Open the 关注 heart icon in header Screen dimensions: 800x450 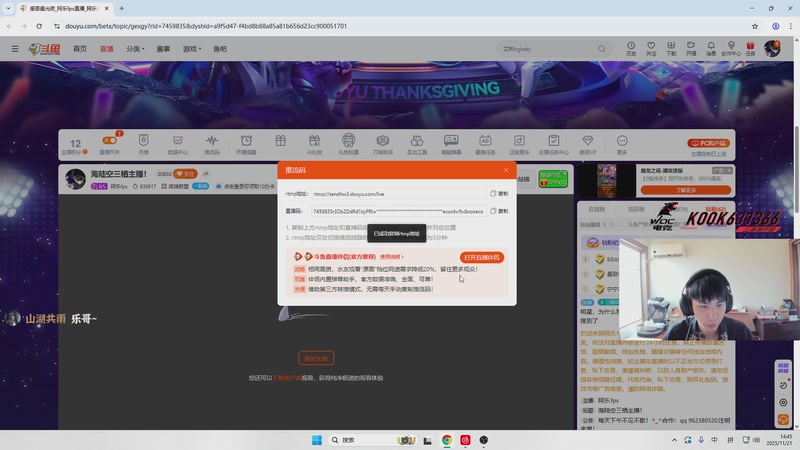[x=651, y=48]
